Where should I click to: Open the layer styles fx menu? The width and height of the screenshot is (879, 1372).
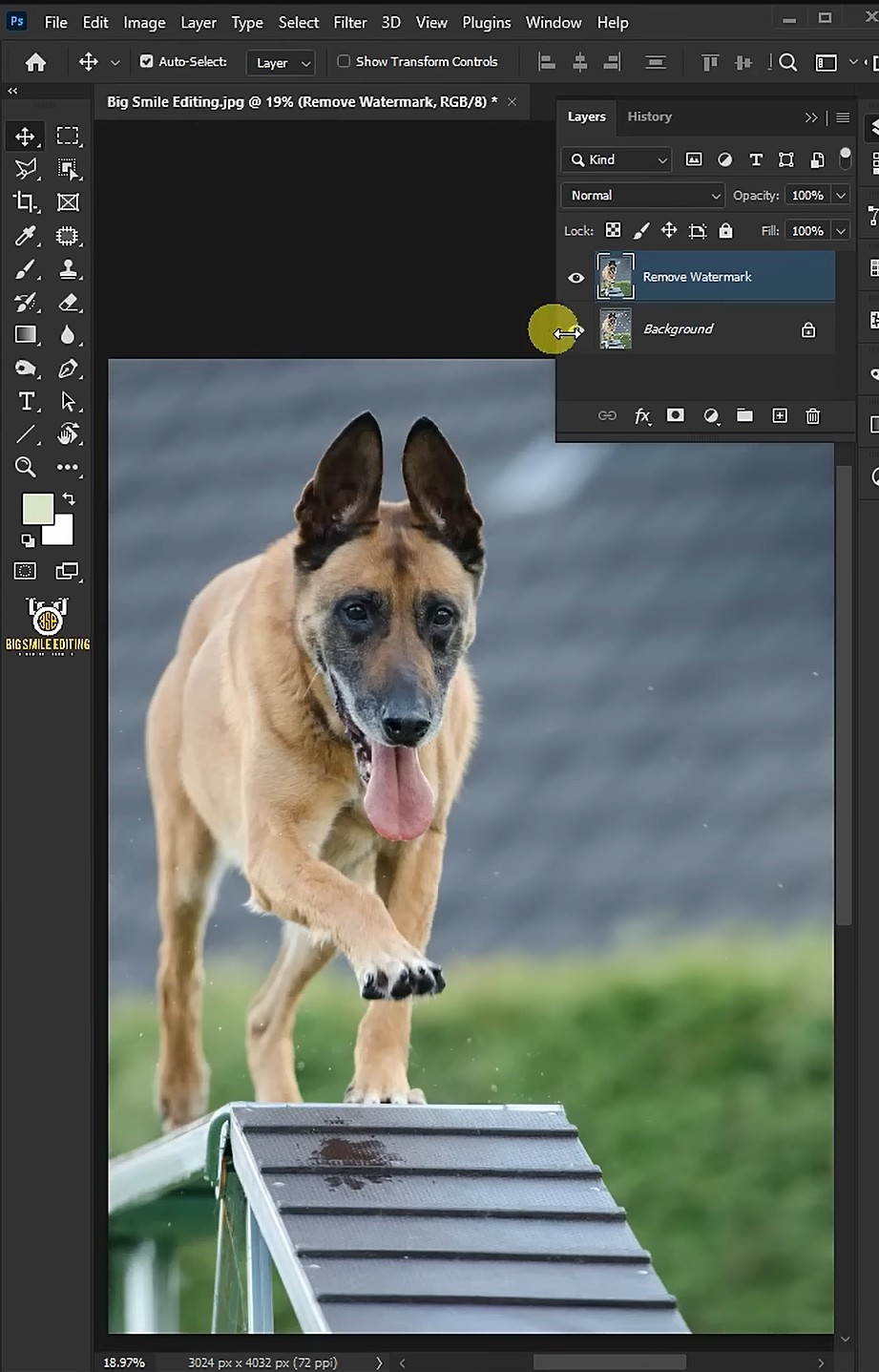tap(642, 415)
